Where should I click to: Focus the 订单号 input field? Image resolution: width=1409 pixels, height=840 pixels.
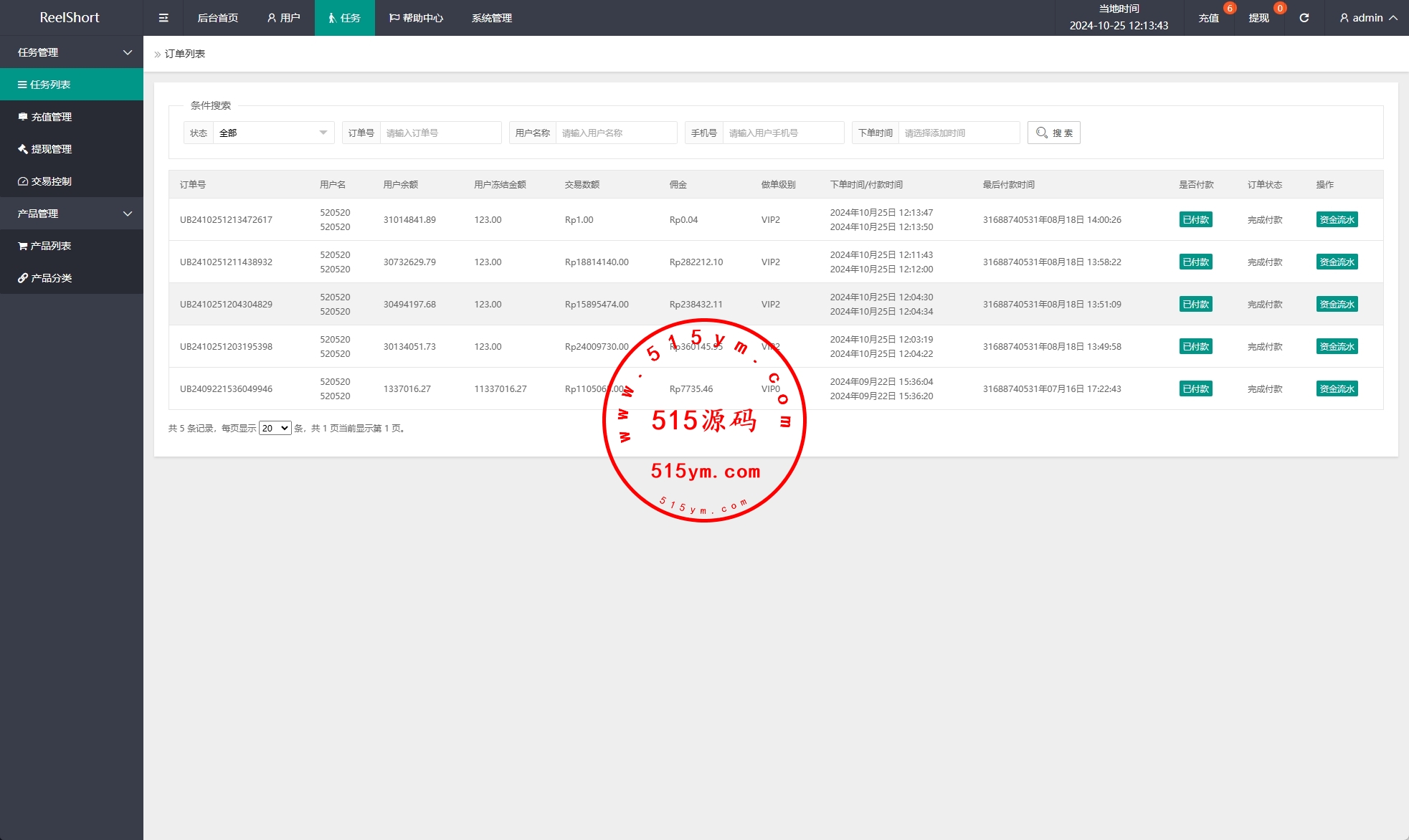point(440,133)
